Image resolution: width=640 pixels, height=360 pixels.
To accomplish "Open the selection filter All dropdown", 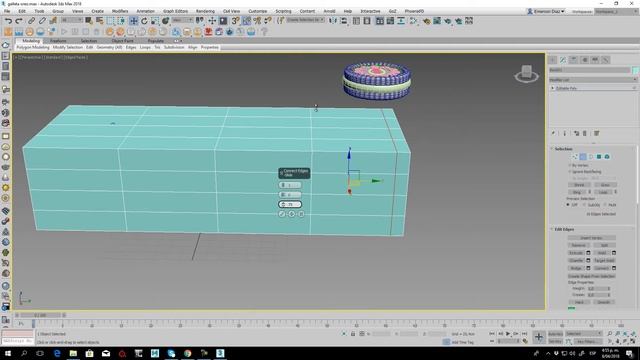I will pos(72,20).
